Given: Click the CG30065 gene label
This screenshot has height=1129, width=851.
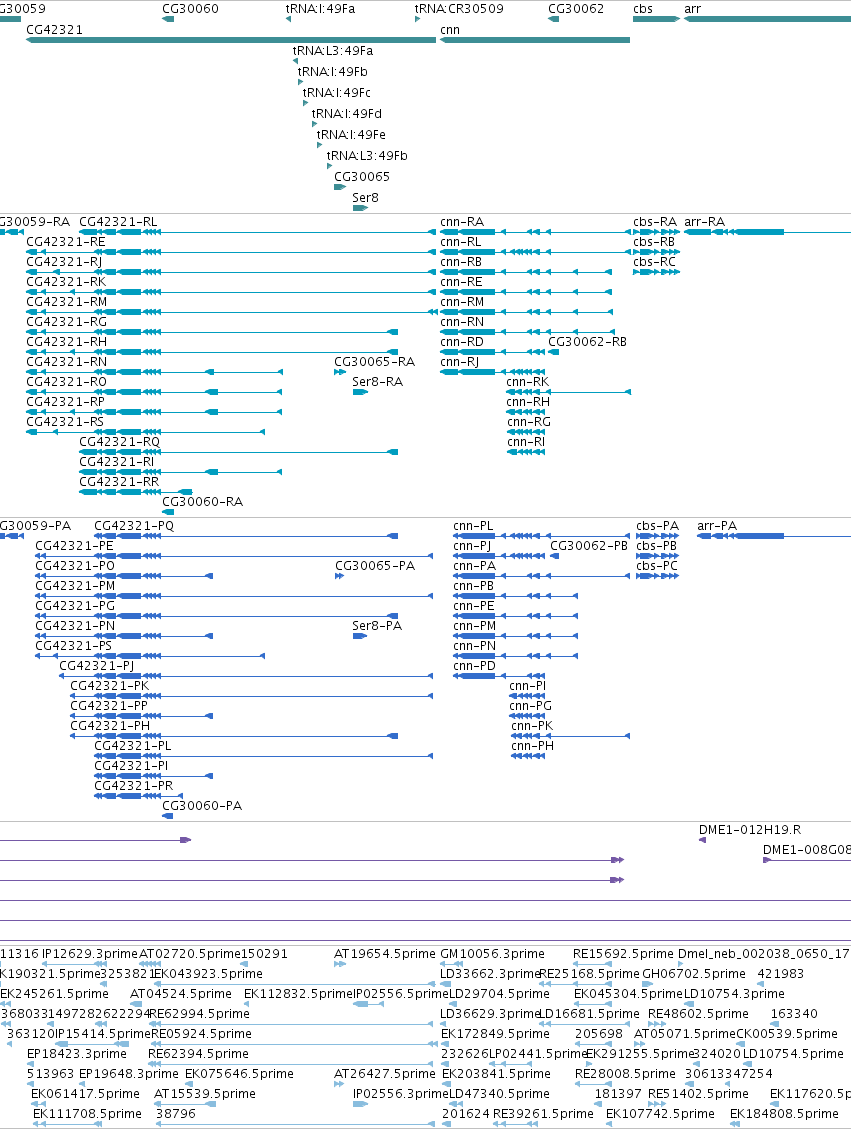Looking at the screenshot, I should coord(362,176).
